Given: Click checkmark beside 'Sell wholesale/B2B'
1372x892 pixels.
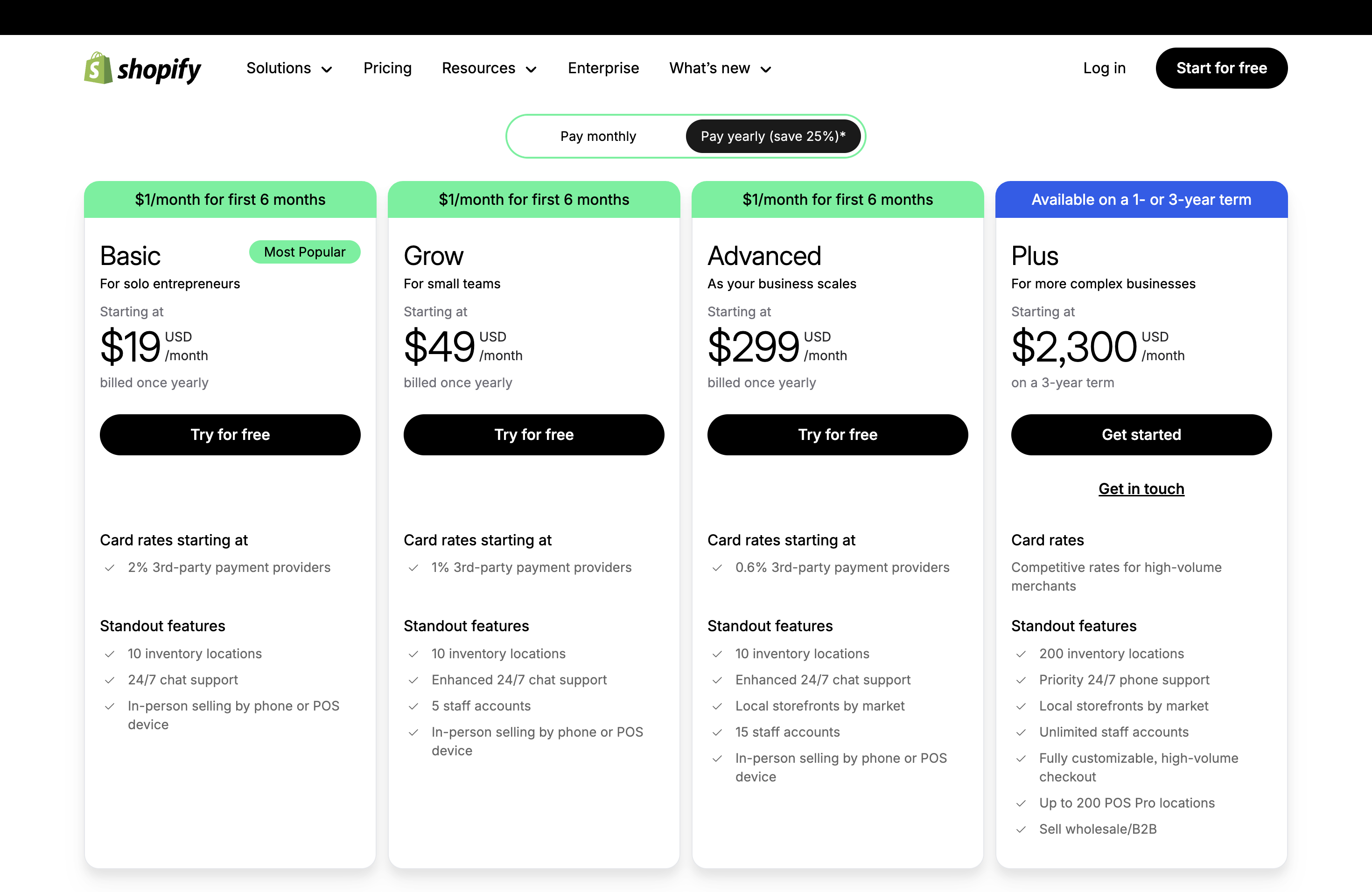Looking at the screenshot, I should 1021,829.
